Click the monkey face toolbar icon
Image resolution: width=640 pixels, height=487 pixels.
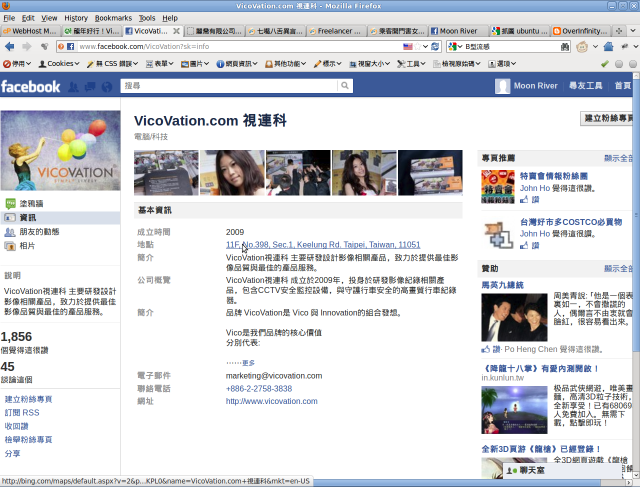pyautogui.click(x=582, y=47)
